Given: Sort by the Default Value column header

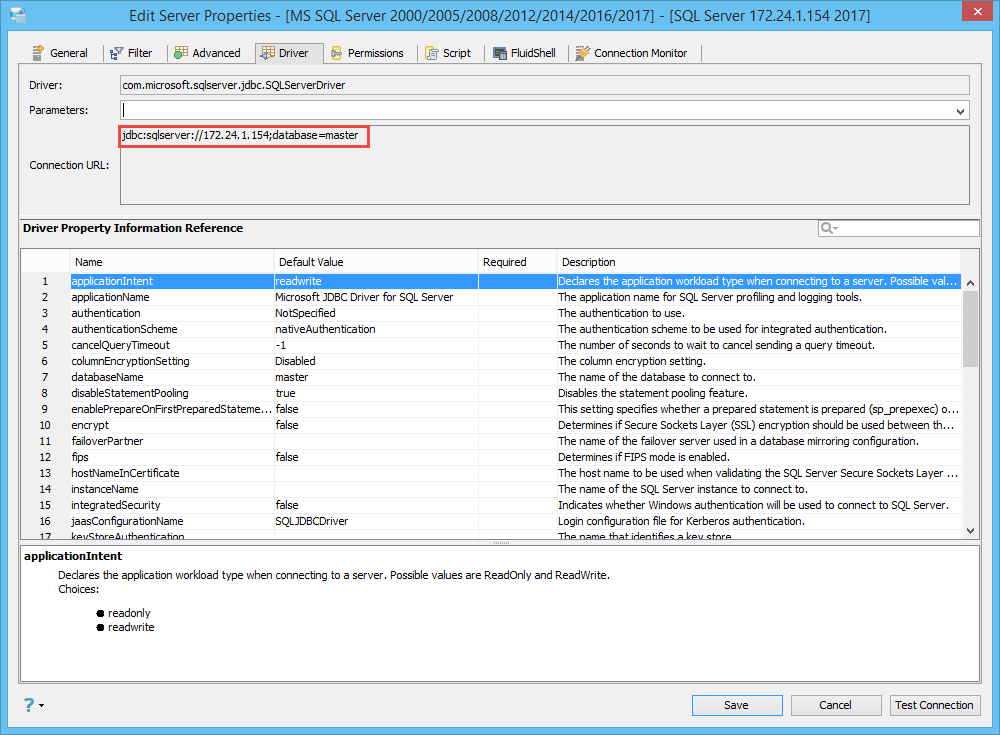Looking at the screenshot, I should [x=376, y=262].
